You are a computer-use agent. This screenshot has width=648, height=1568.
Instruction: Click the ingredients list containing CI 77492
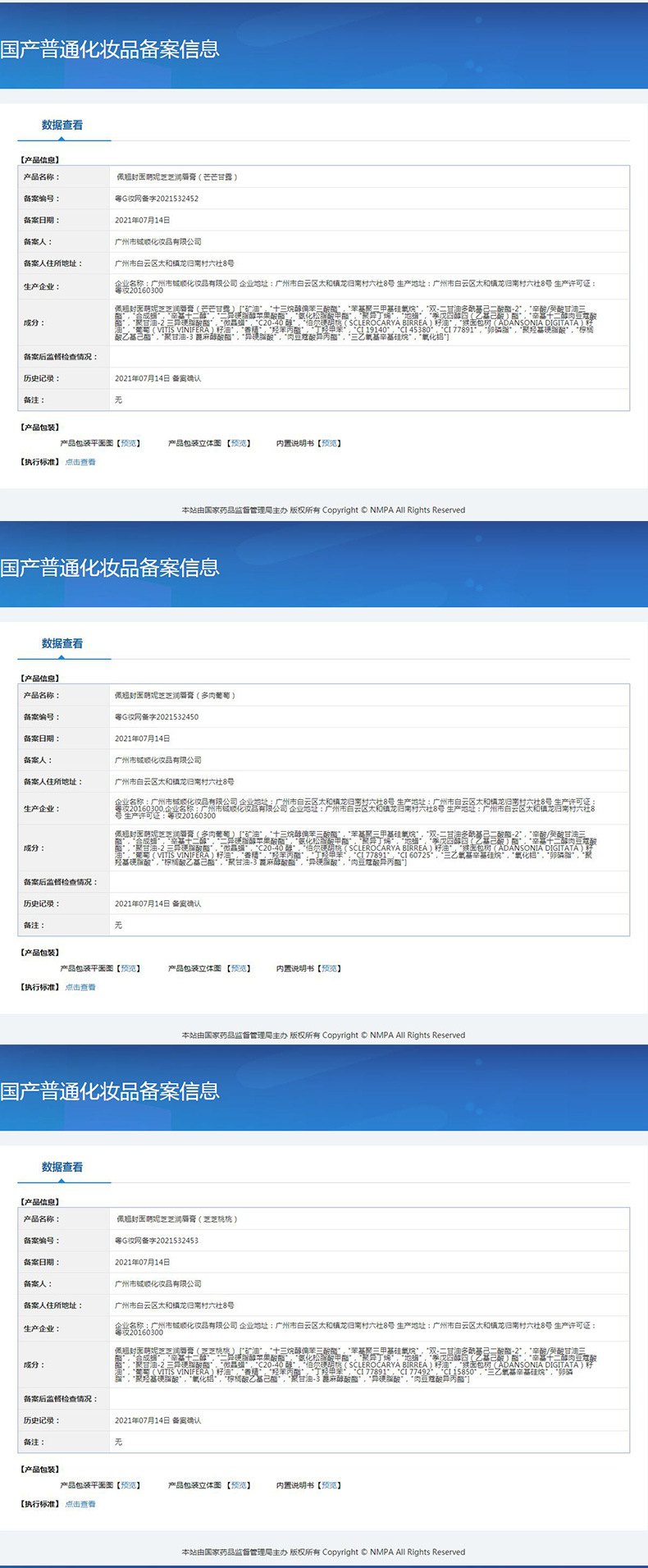pyautogui.click(x=355, y=1365)
